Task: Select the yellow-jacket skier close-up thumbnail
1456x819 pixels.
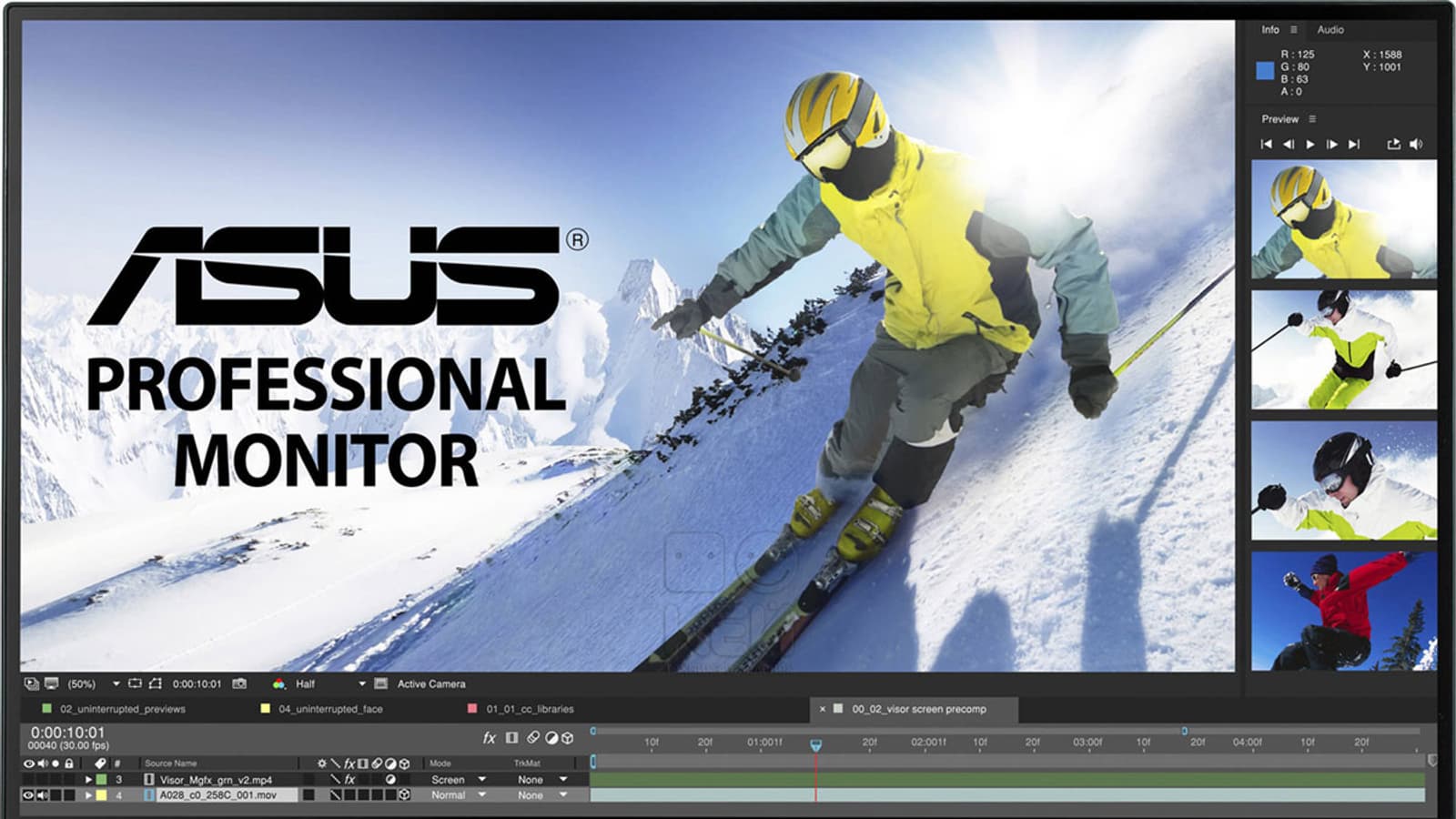Action: tap(1344, 219)
